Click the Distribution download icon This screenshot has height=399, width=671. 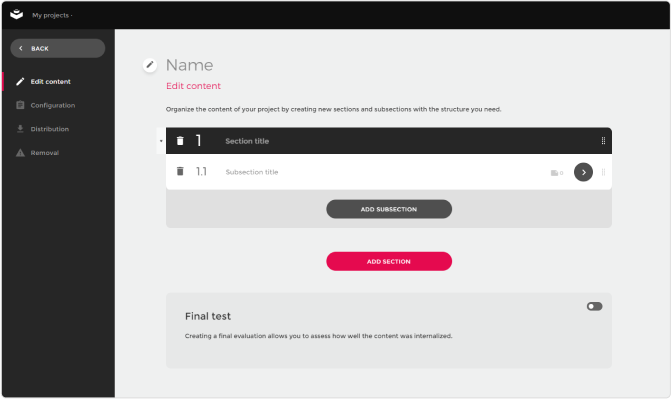(x=20, y=129)
